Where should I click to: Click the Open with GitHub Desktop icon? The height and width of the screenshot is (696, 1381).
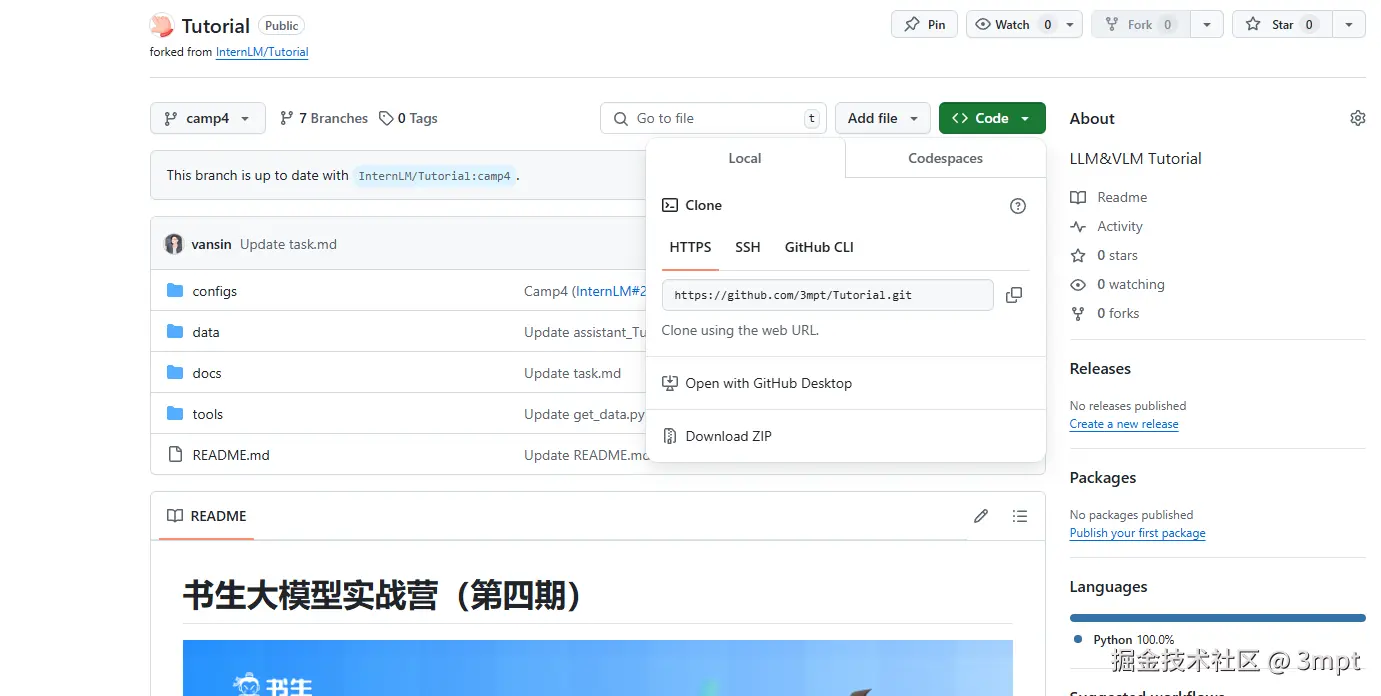(x=670, y=383)
